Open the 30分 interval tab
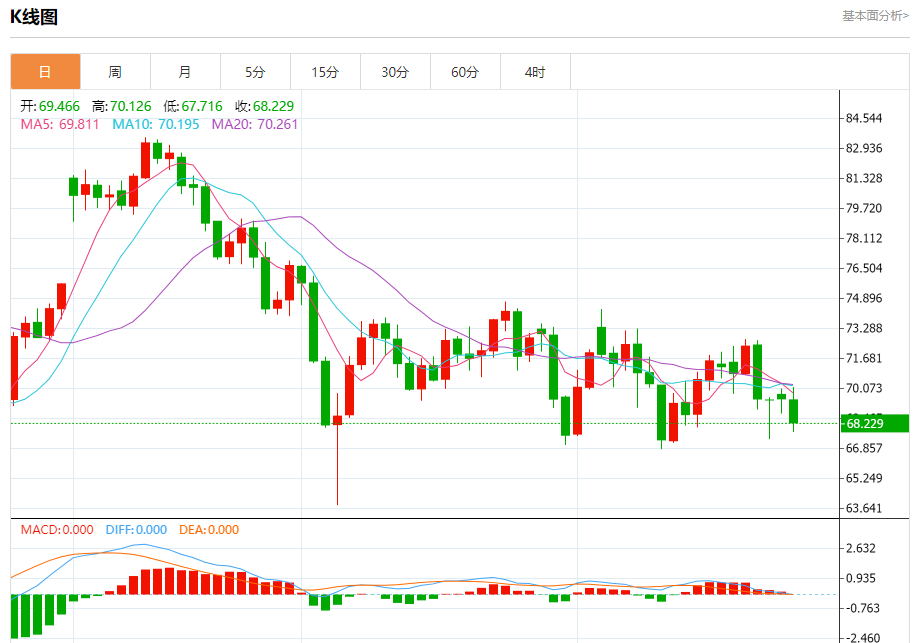This screenshot has height=643, width=918. point(395,71)
